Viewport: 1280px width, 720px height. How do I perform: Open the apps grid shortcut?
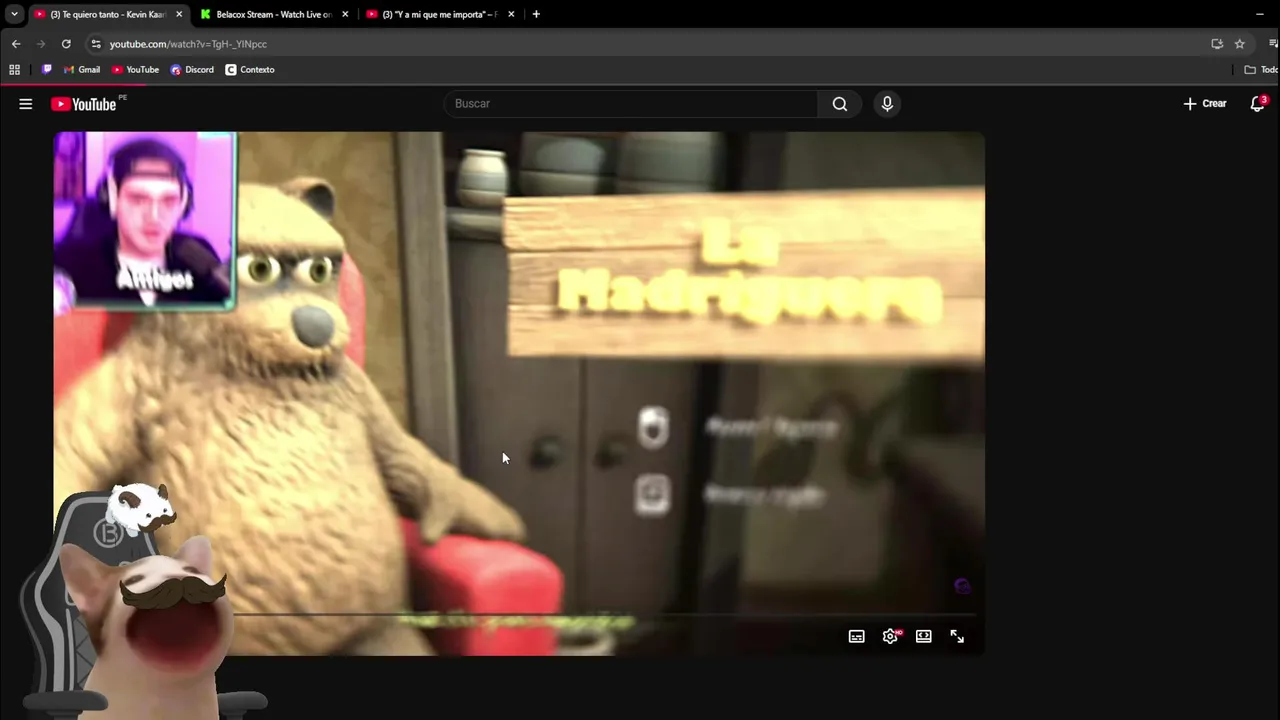coord(14,70)
